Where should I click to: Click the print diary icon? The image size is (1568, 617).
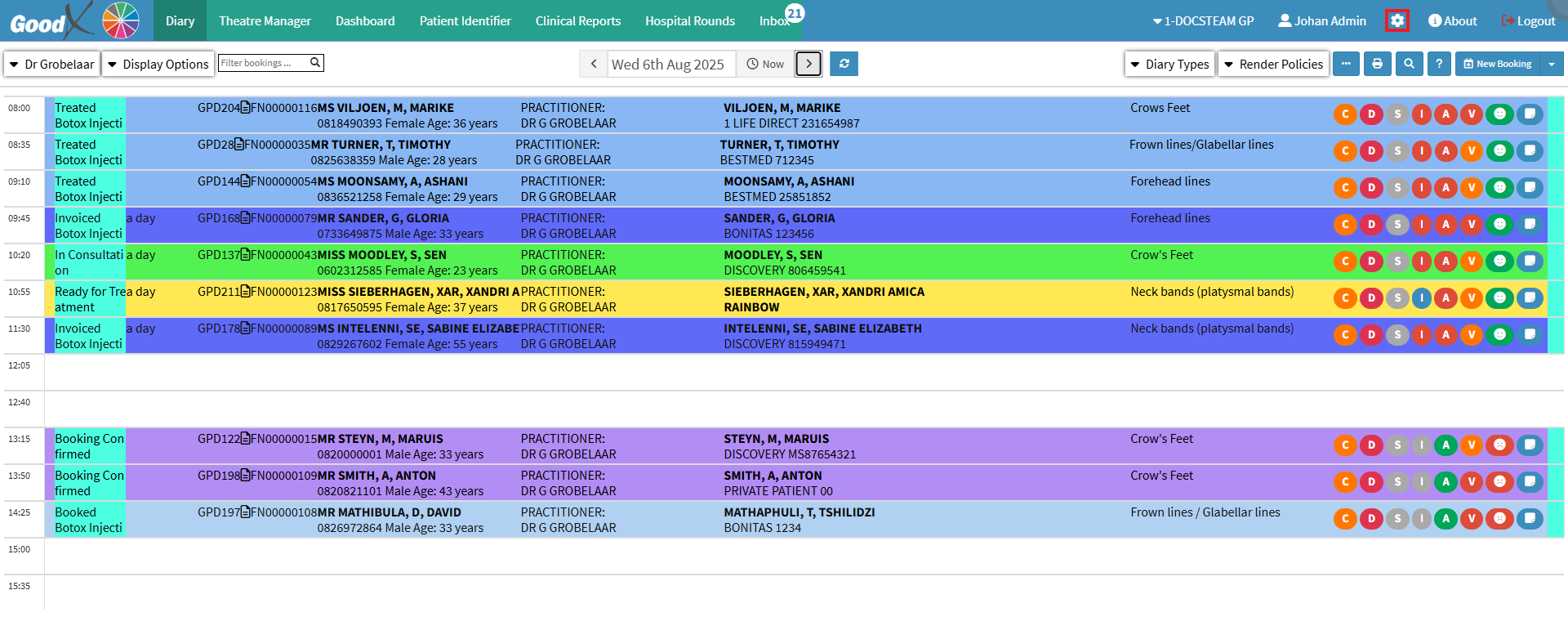pyautogui.click(x=1377, y=64)
